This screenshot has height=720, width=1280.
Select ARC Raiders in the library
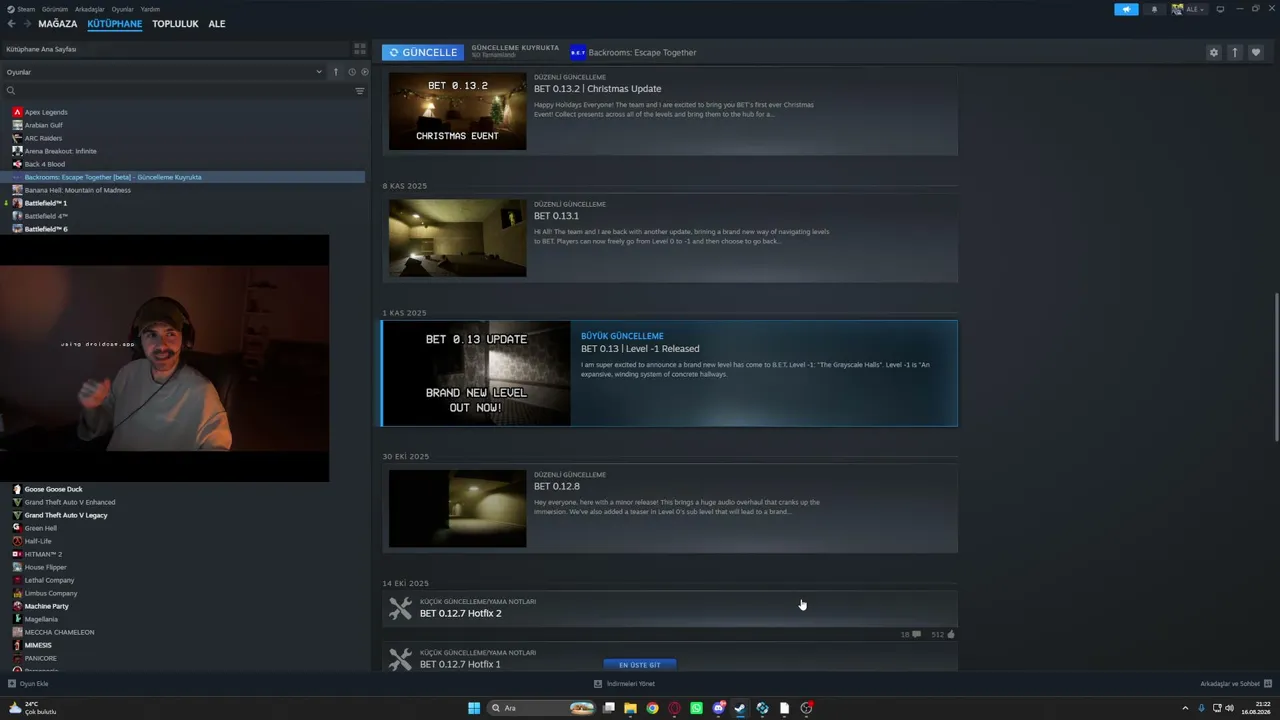click(43, 138)
